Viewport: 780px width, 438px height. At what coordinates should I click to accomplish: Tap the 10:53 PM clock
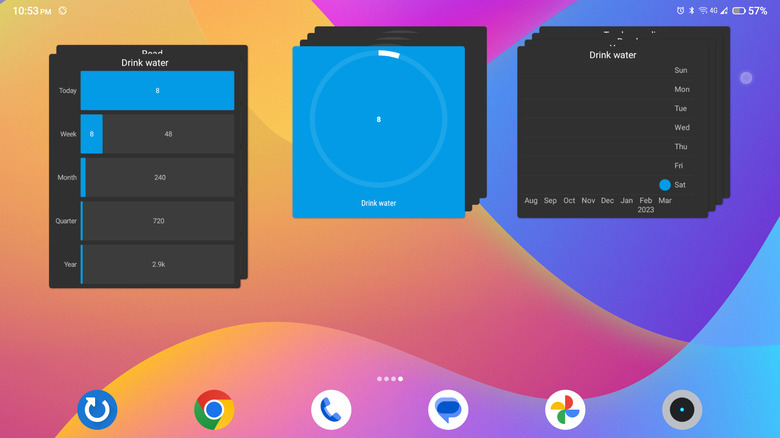tap(32, 11)
